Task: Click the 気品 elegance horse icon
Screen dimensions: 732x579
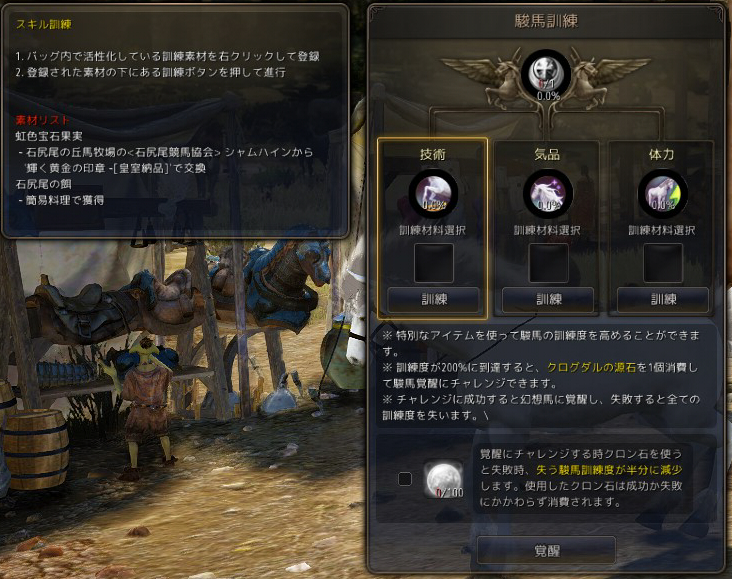Action: click(548, 194)
